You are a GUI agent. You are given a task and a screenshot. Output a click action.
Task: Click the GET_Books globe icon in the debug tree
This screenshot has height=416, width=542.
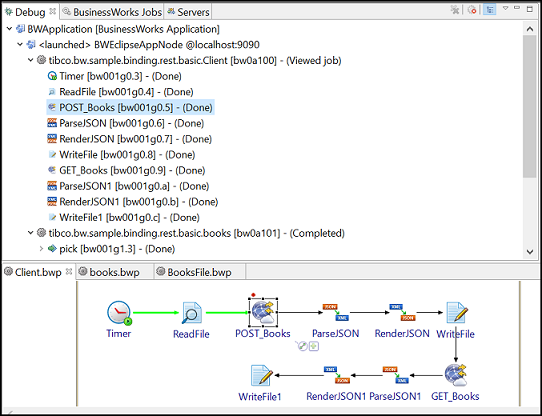point(52,170)
